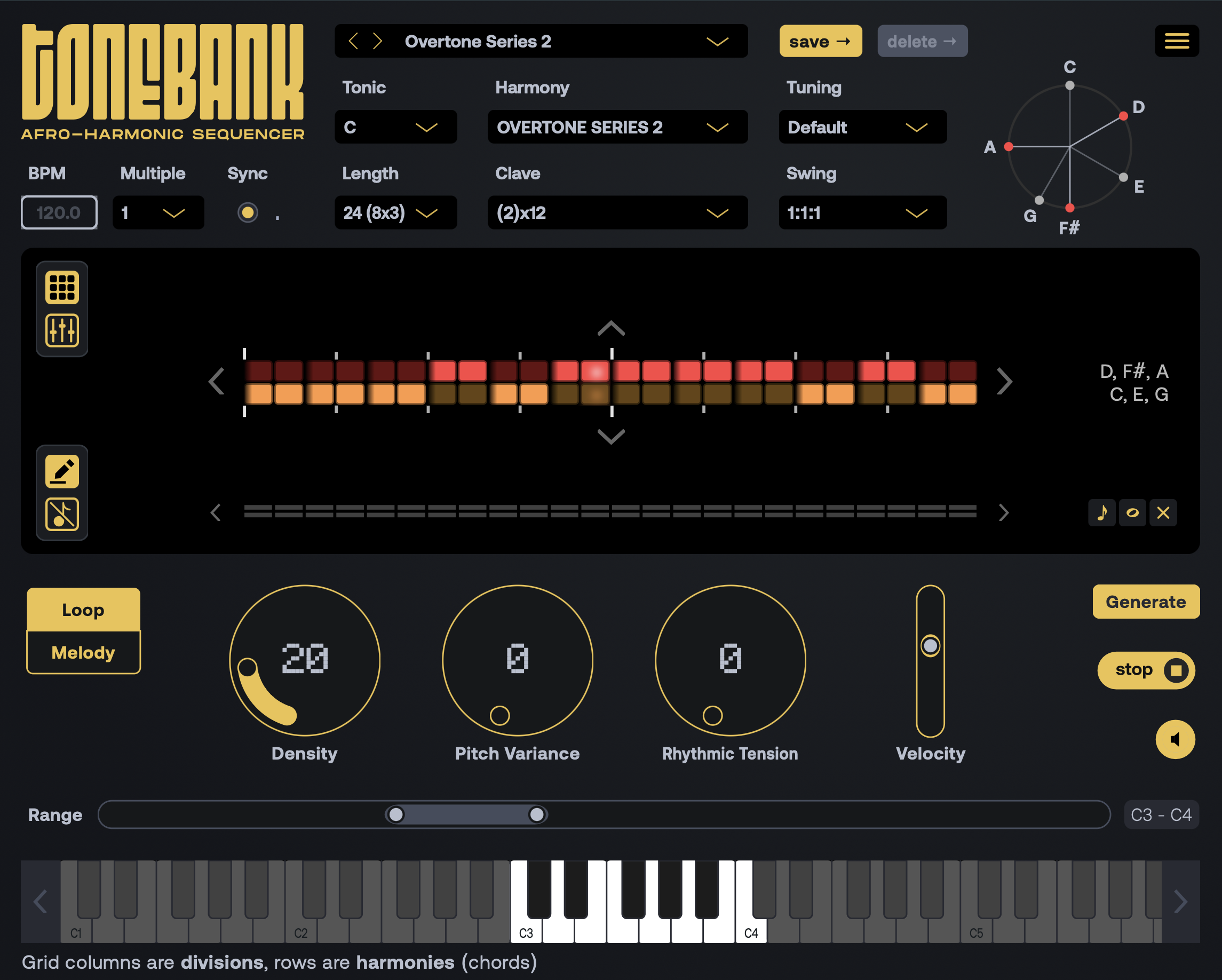Open the hamburger menu
Screen dimensions: 1222x980
pyautogui.click(x=1177, y=40)
